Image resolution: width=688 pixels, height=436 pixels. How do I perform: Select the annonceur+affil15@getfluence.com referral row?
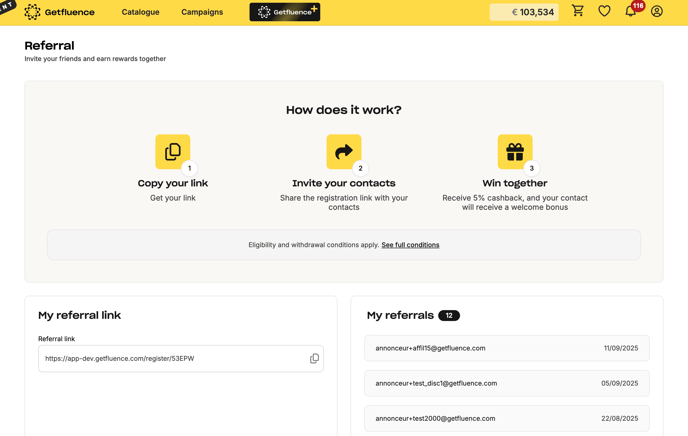tap(506, 348)
